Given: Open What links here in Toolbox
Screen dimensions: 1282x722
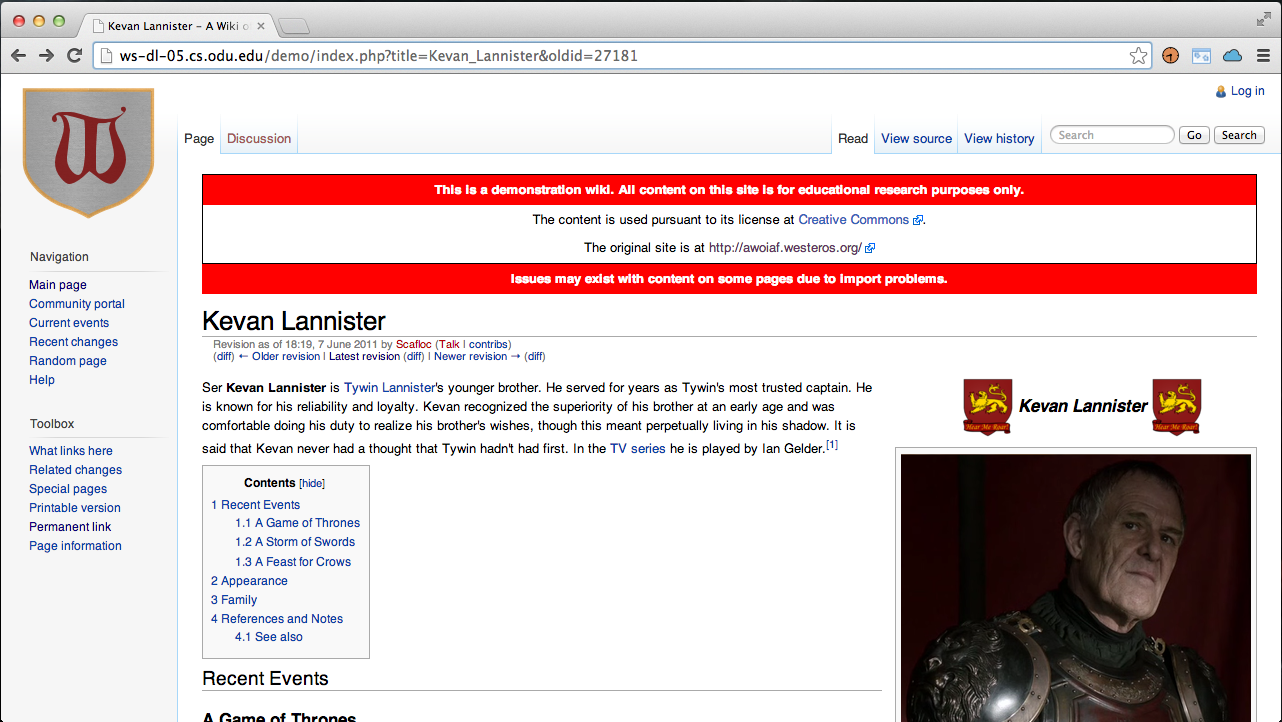Looking at the screenshot, I should (x=71, y=451).
